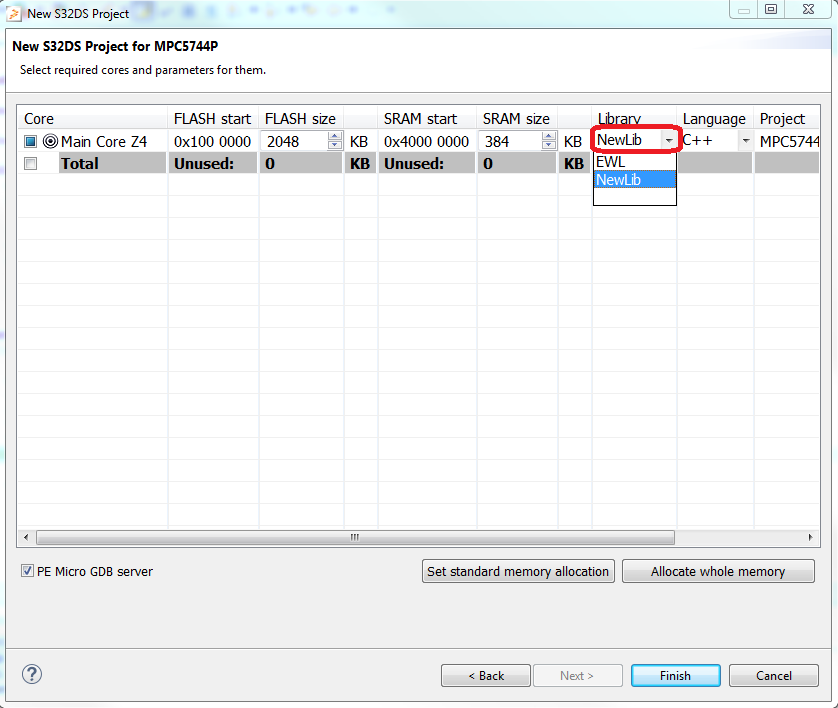Click the horizontal scrollbar thumb
This screenshot has height=708, width=838.
pyautogui.click(x=355, y=537)
